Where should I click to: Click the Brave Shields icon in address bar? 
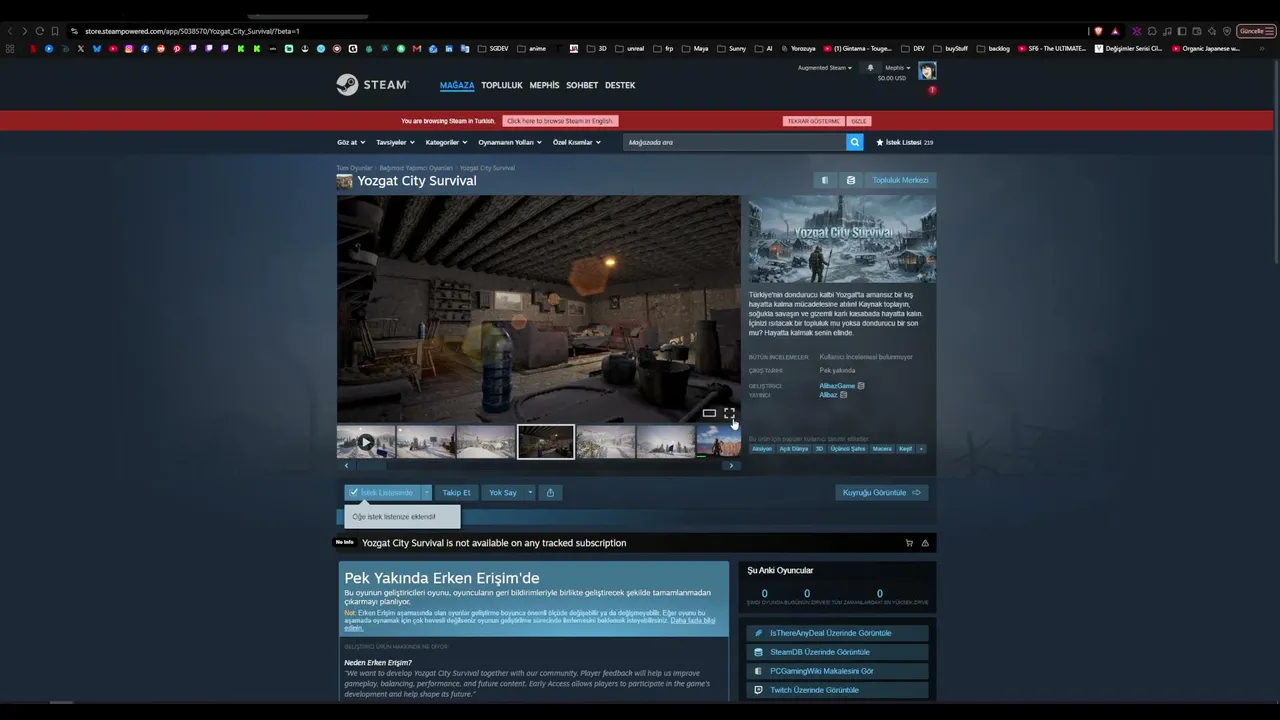click(1099, 31)
